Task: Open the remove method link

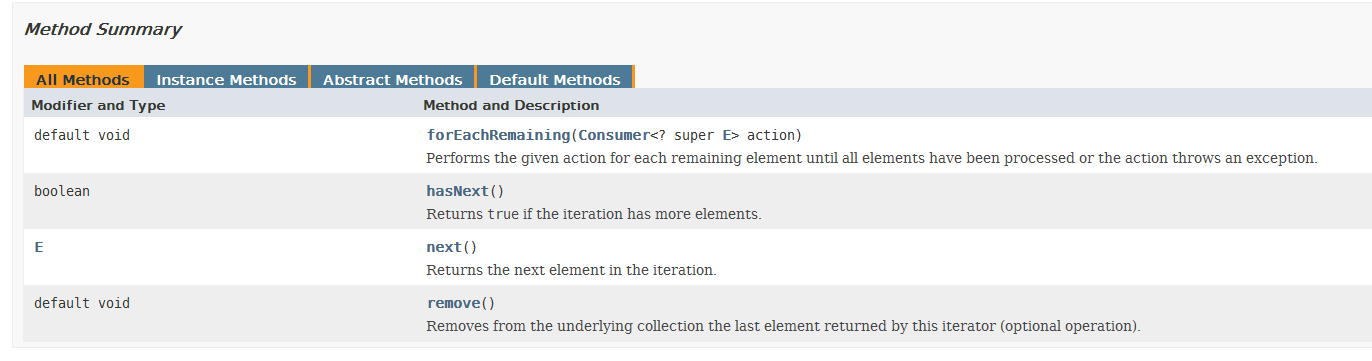Action: point(453,303)
